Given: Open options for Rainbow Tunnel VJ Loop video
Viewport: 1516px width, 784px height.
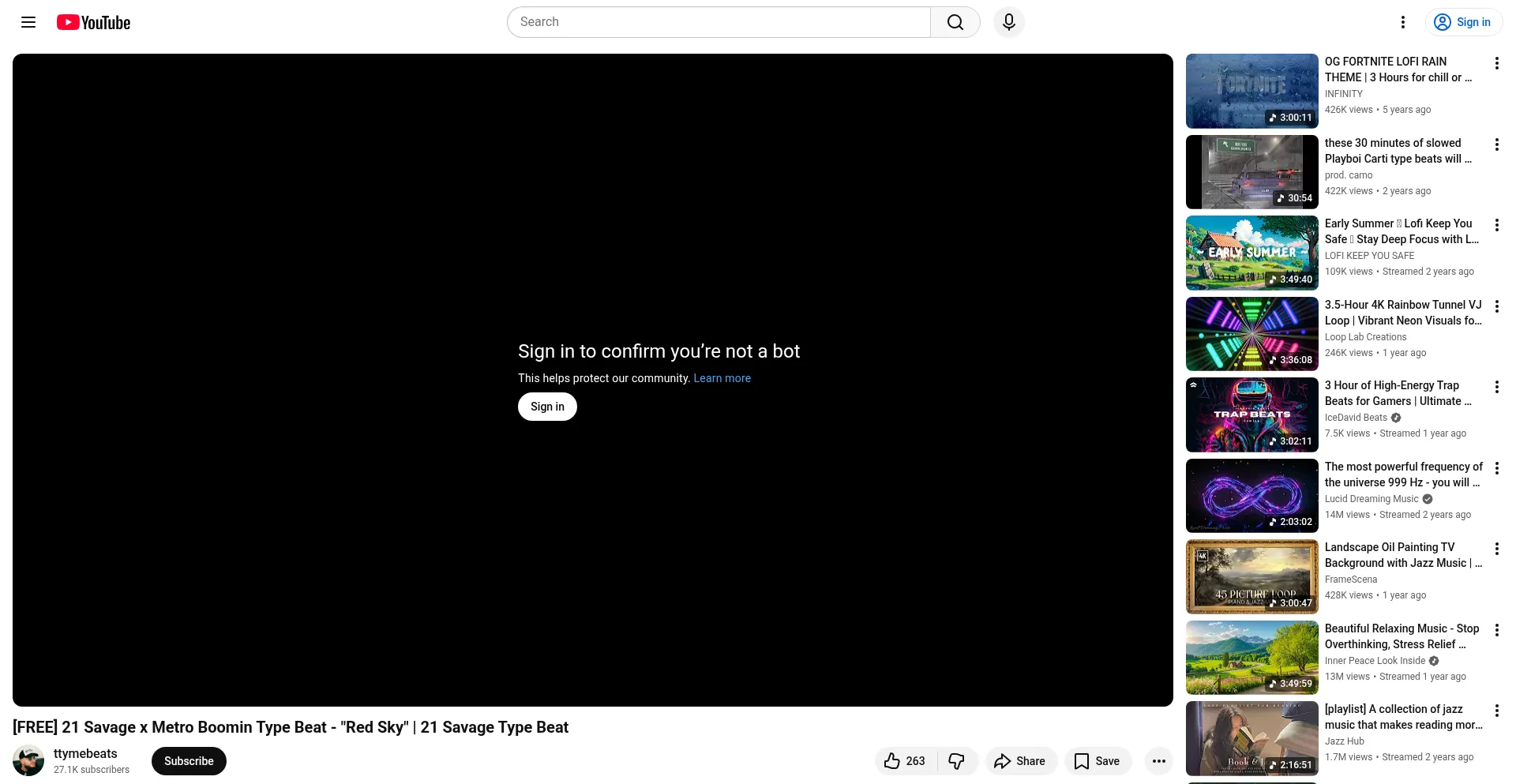Looking at the screenshot, I should [x=1496, y=306].
